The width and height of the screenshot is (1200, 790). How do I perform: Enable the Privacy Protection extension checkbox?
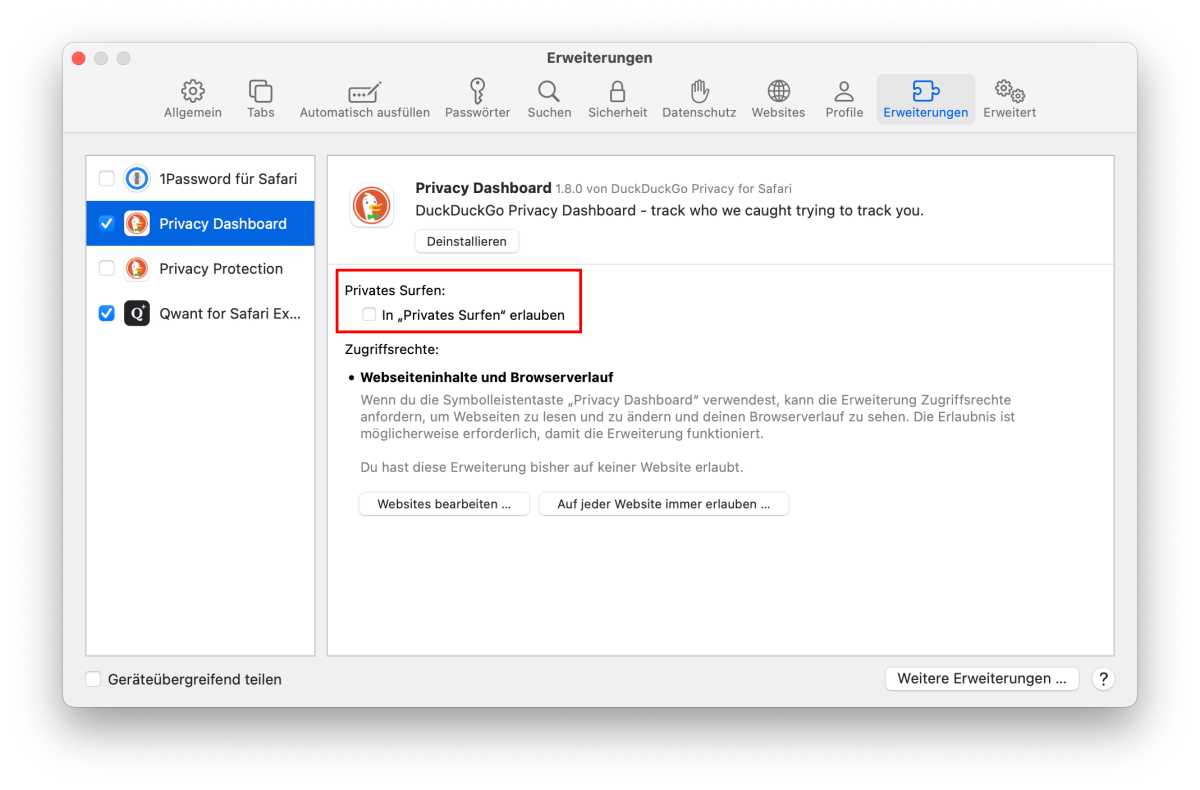106,269
